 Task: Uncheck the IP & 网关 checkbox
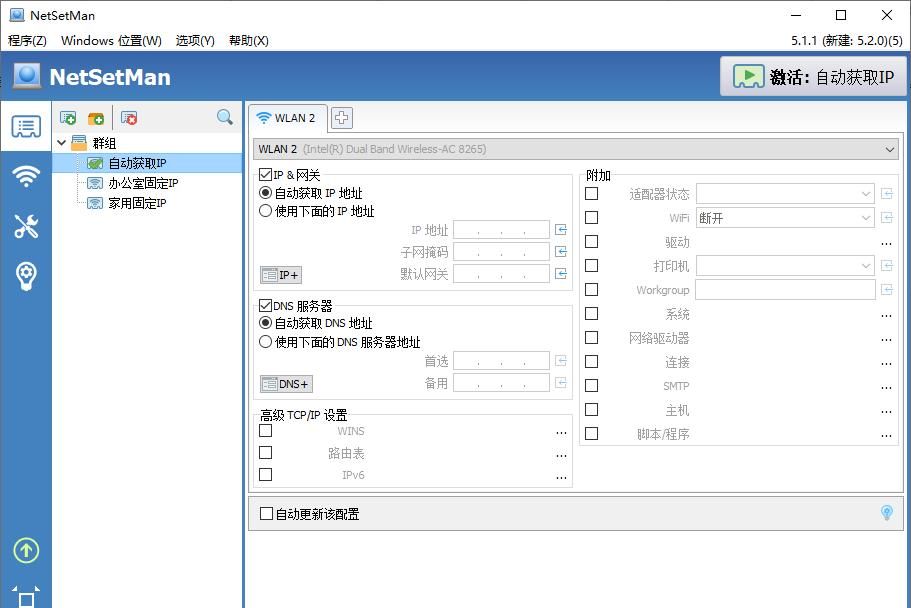pos(266,174)
